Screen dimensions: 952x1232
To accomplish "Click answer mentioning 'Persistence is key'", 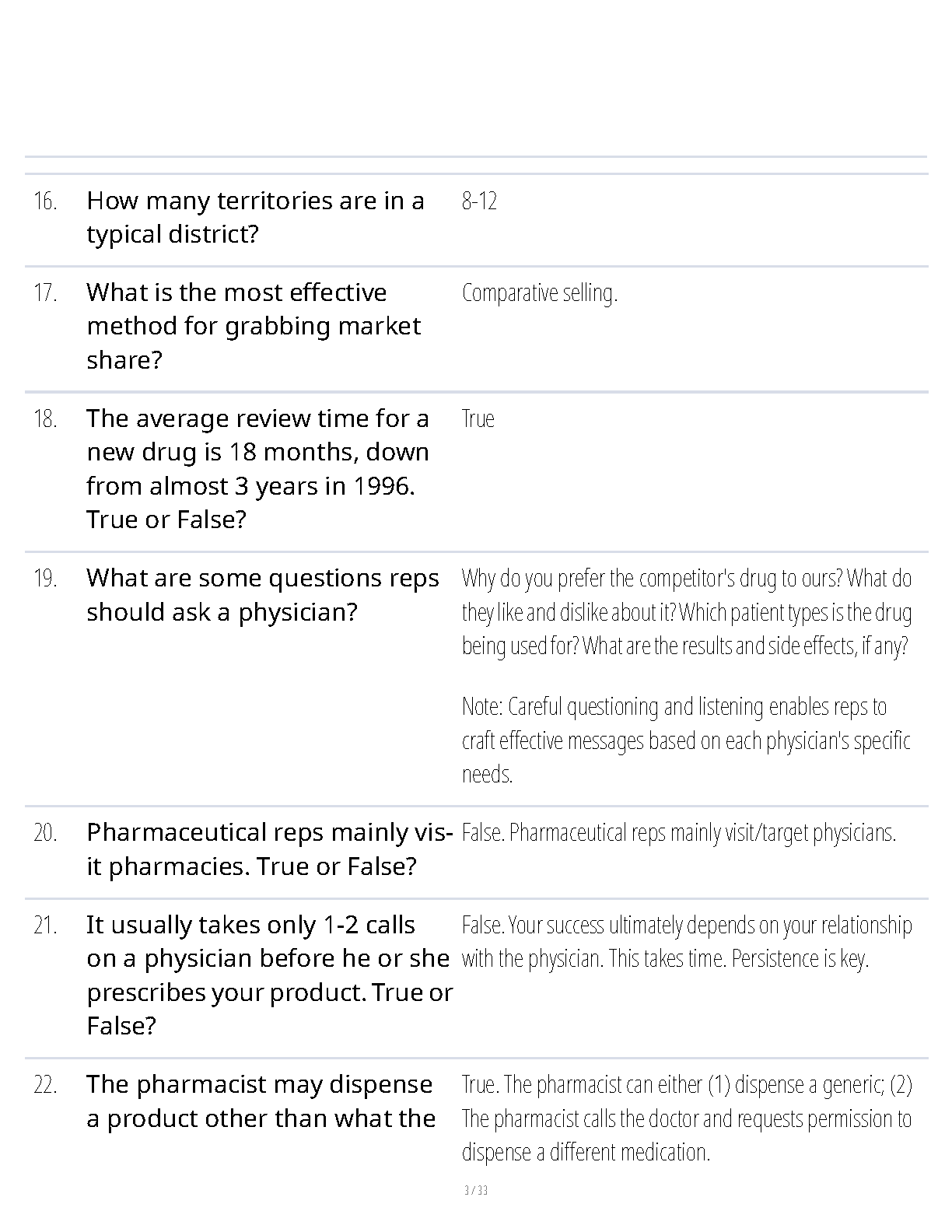I will click(686, 942).
